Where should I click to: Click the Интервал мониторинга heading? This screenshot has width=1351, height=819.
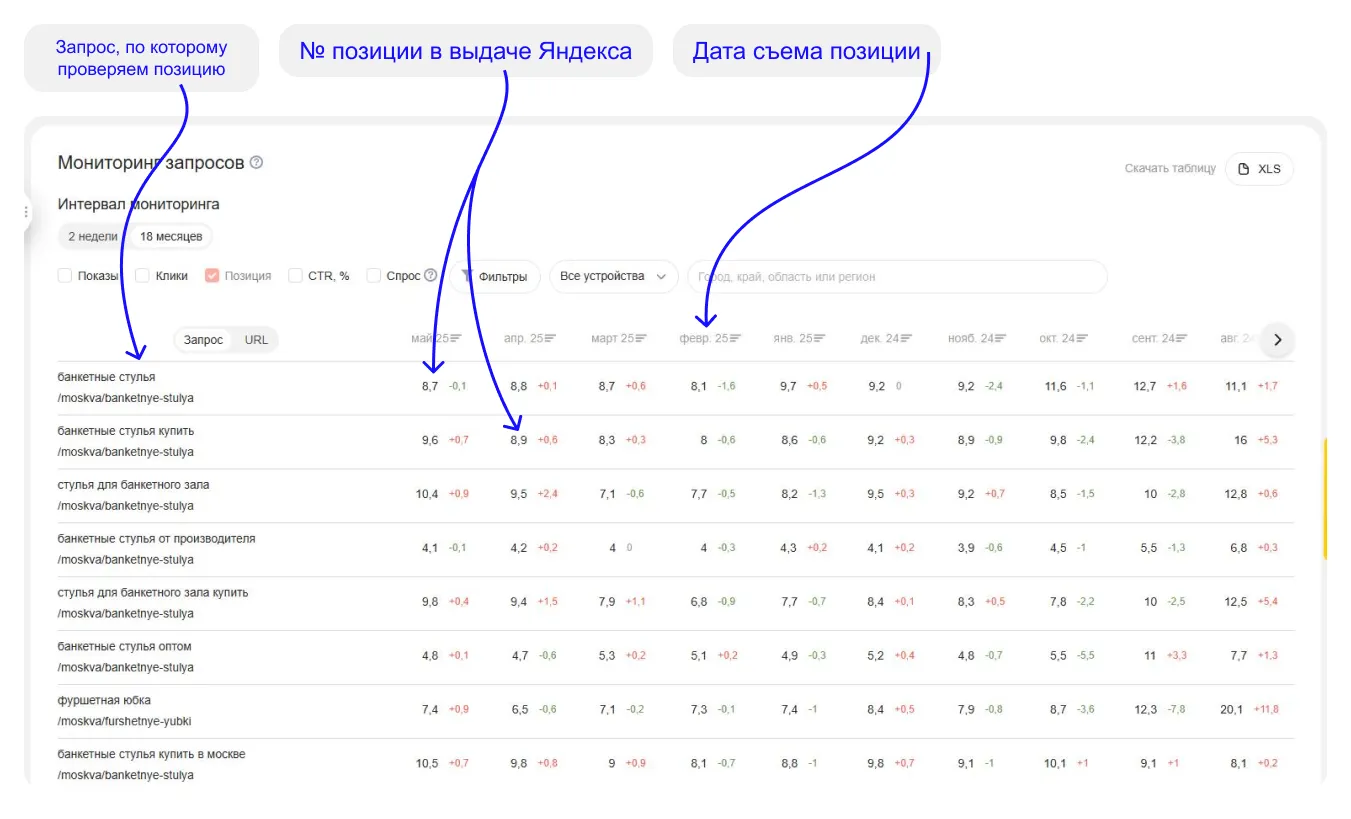139,204
